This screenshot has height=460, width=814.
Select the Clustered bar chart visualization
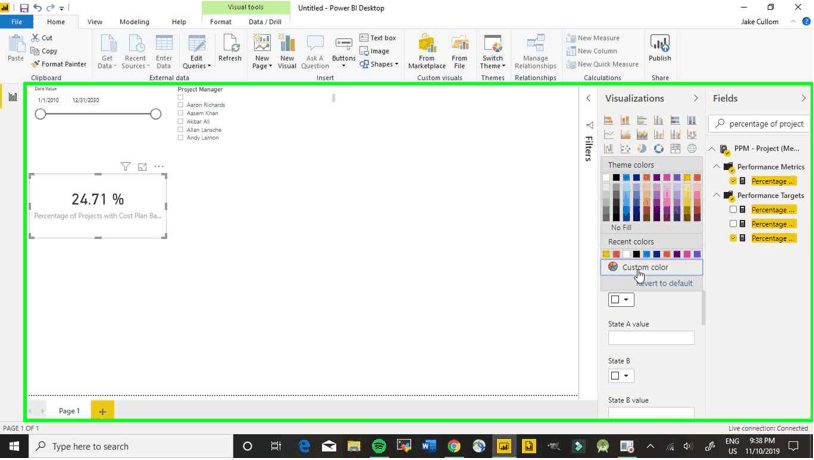pos(642,120)
